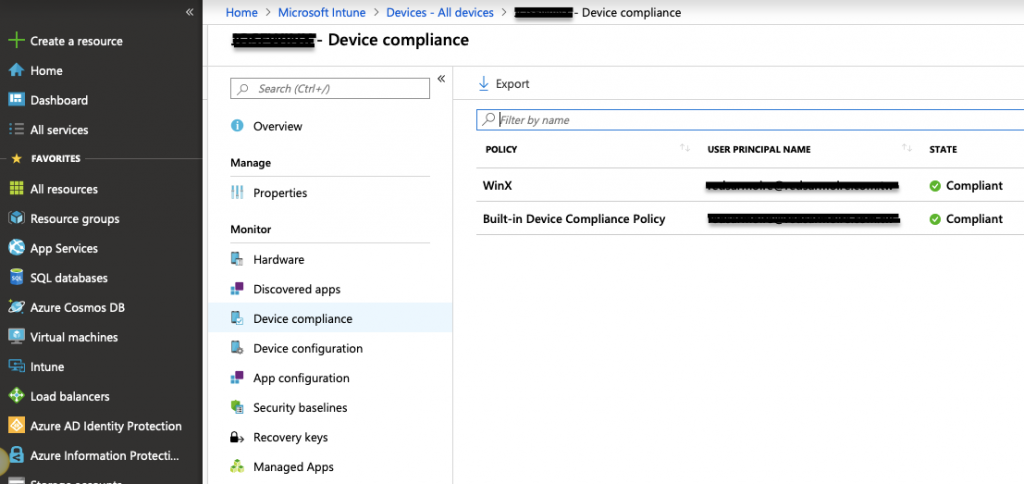The image size is (1024, 484).
Task: Click the Properties bars icon
Action: (238, 193)
